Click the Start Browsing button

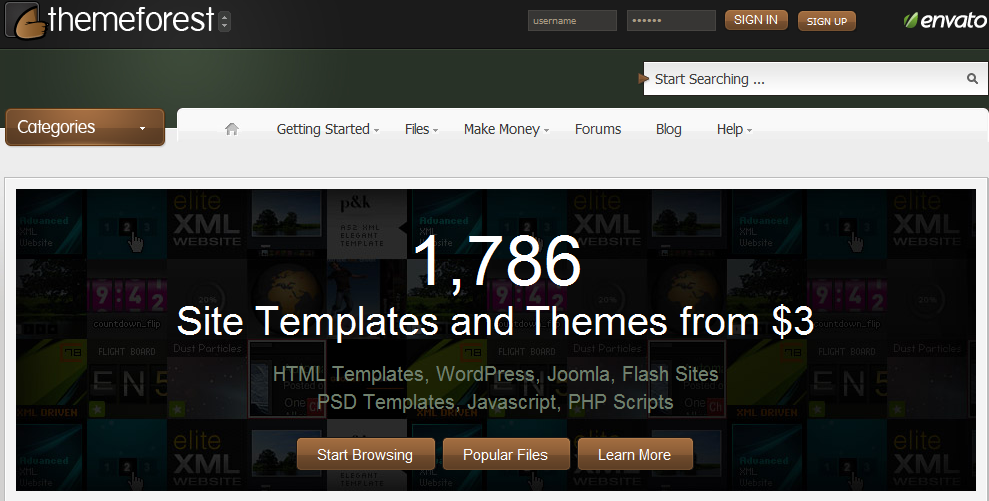(x=365, y=454)
